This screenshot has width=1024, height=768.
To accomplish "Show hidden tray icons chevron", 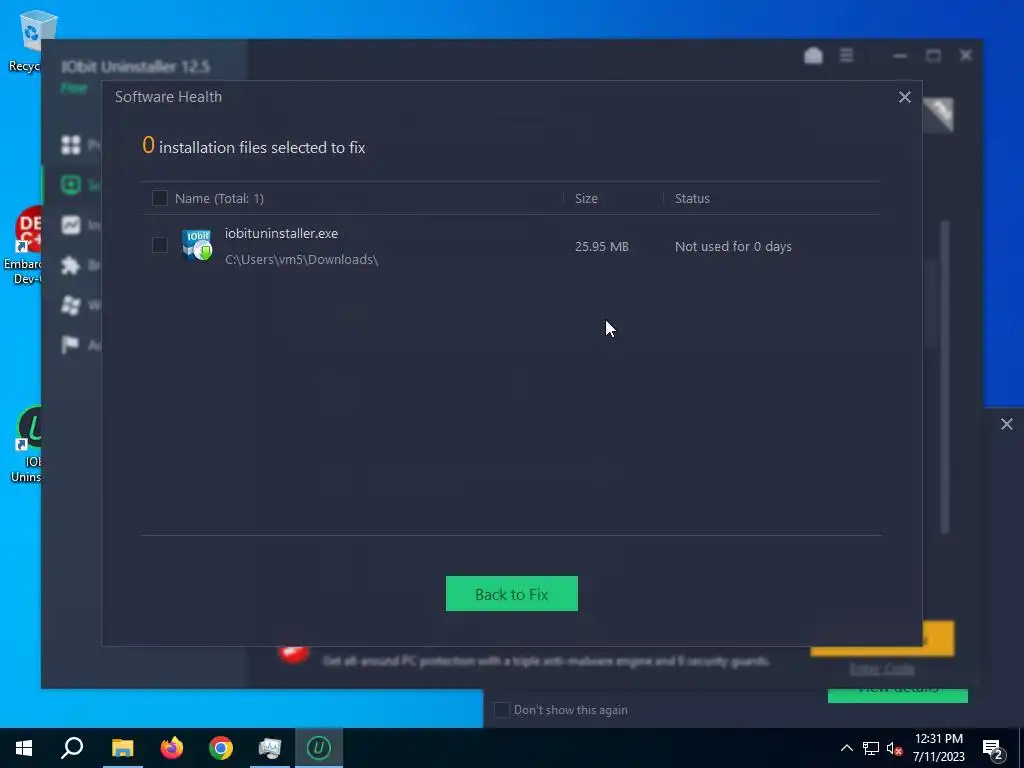I will pyautogui.click(x=846, y=748).
